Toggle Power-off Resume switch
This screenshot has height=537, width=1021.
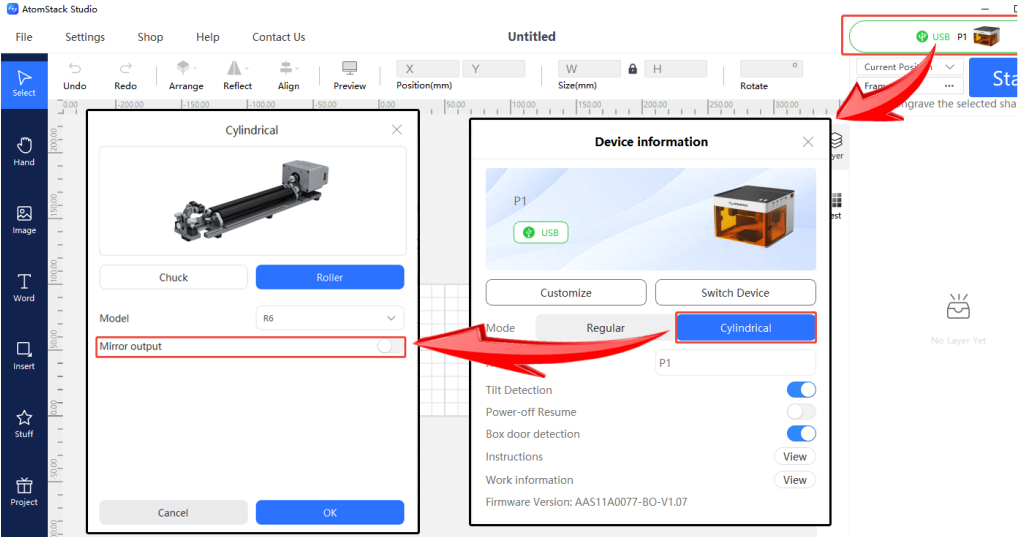tap(801, 412)
